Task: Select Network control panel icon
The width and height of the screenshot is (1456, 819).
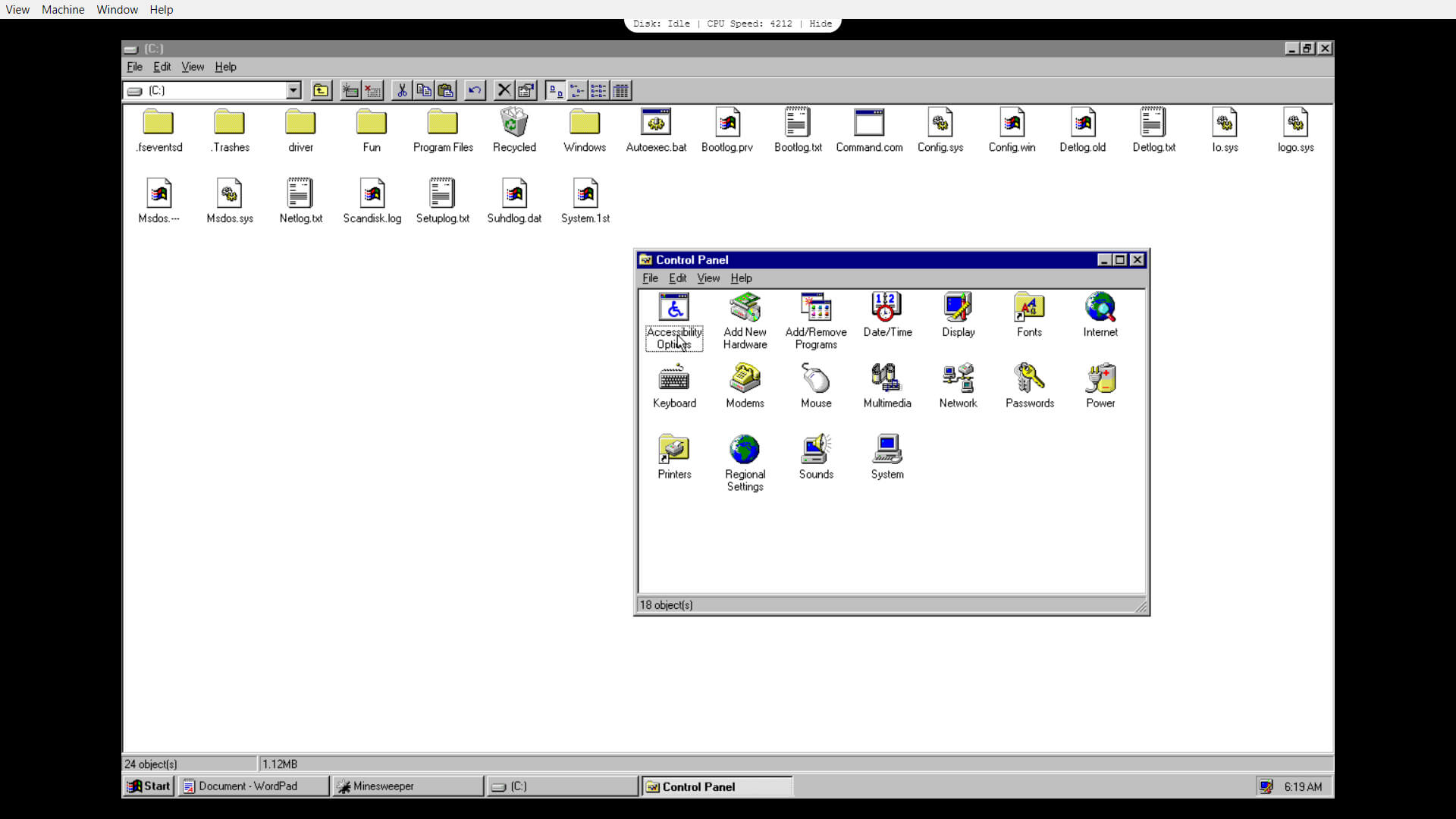Action: [959, 387]
